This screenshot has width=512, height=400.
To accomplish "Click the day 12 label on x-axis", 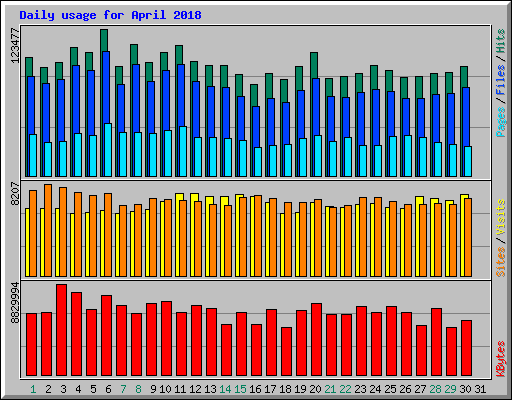I will click(x=195, y=389).
